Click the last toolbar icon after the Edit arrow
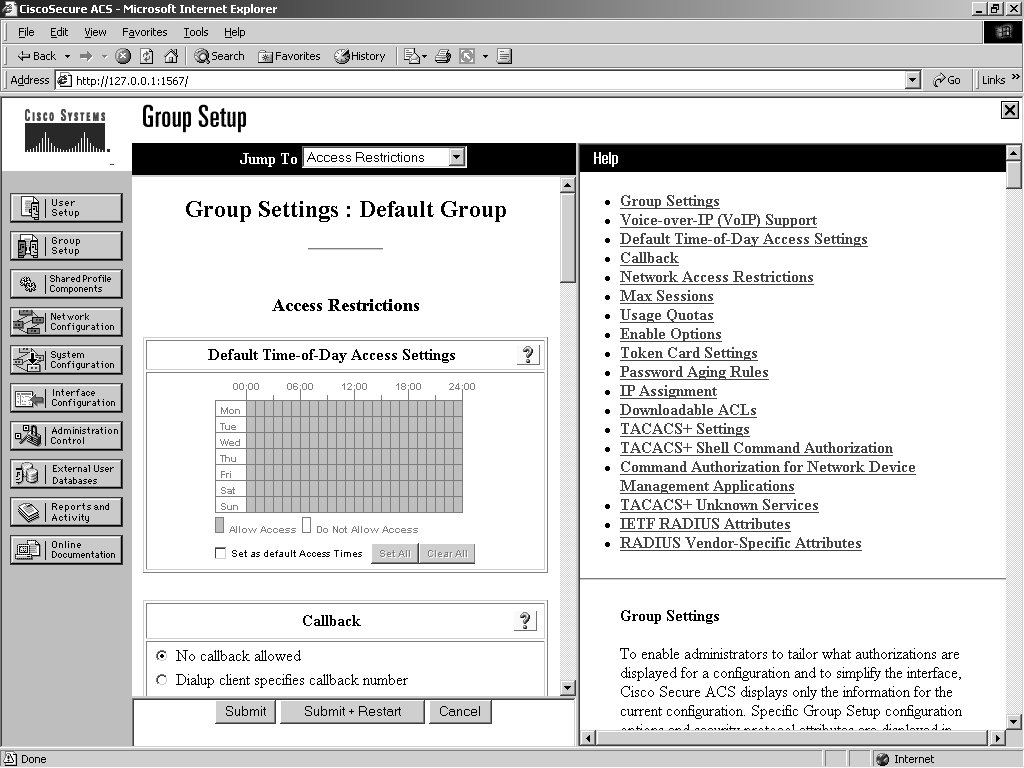Screen dimensions: 1024x768 tap(504, 56)
